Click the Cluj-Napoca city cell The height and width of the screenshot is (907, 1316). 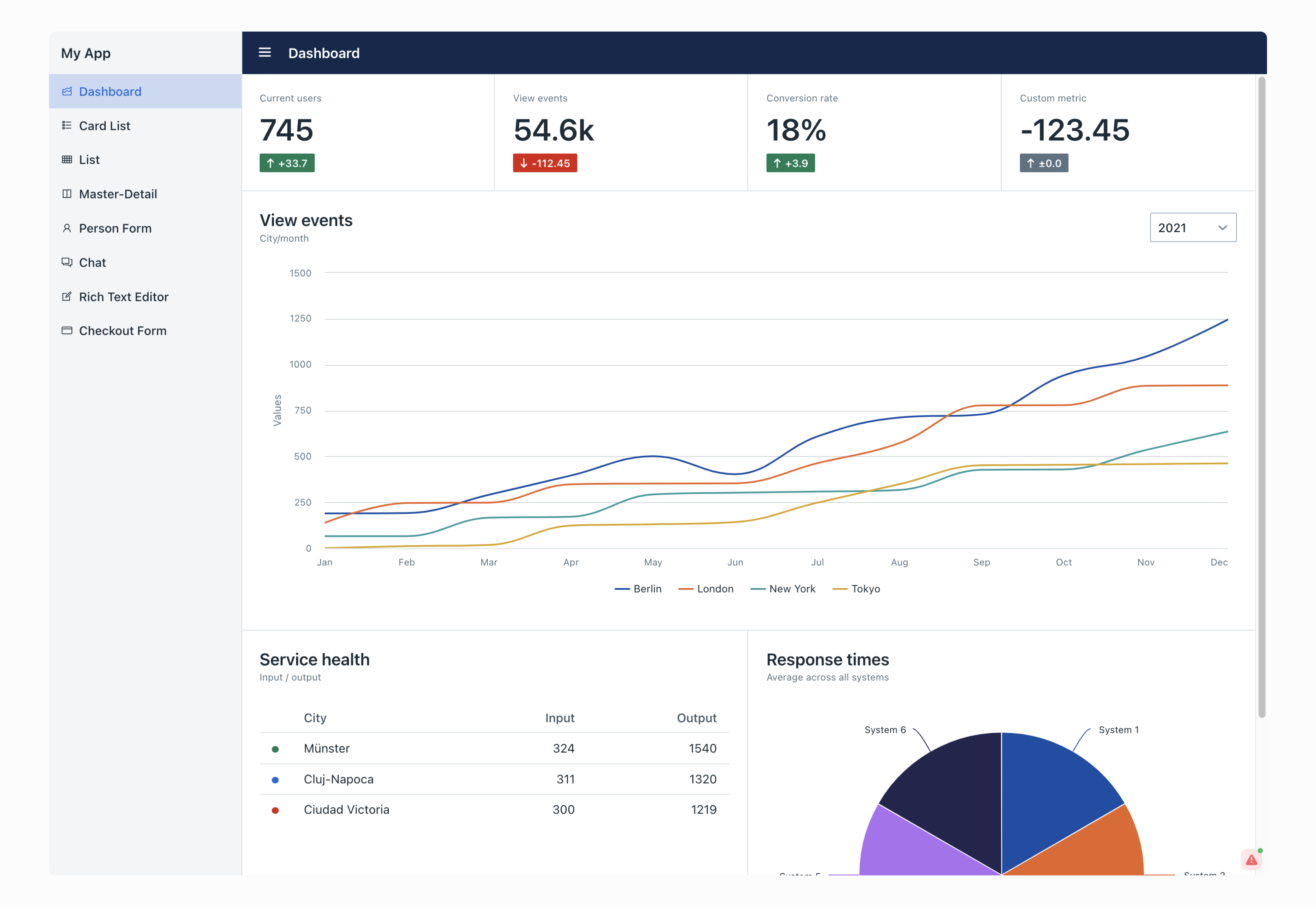tap(339, 779)
